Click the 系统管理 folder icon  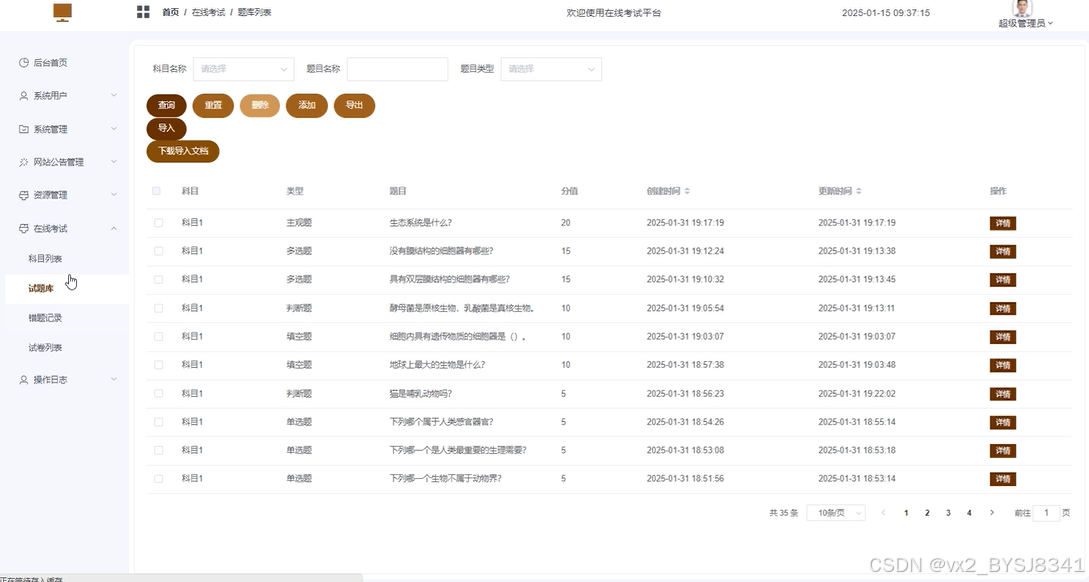coord(24,129)
